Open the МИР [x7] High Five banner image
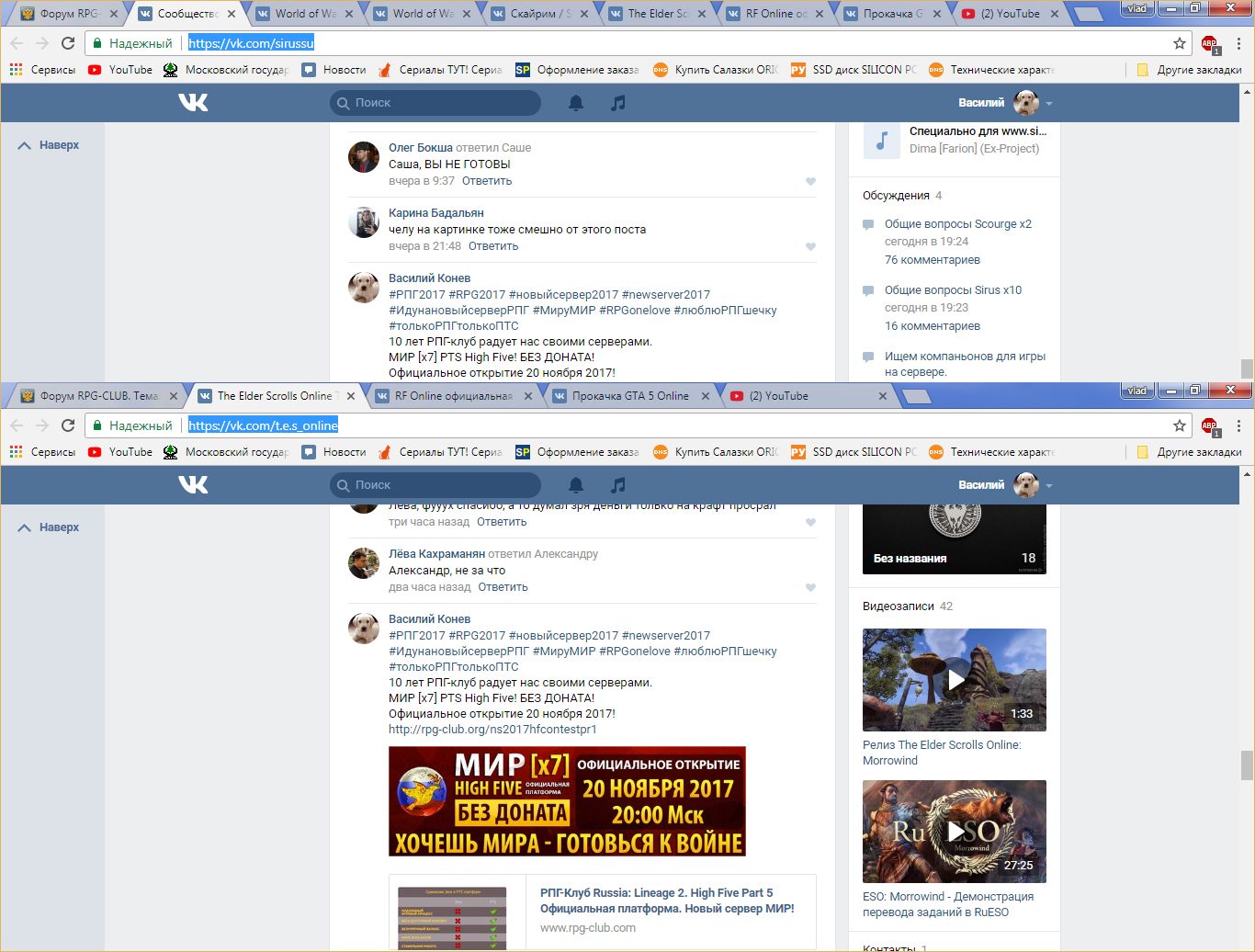The width and height of the screenshot is (1255, 952). click(x=567, y=801)
